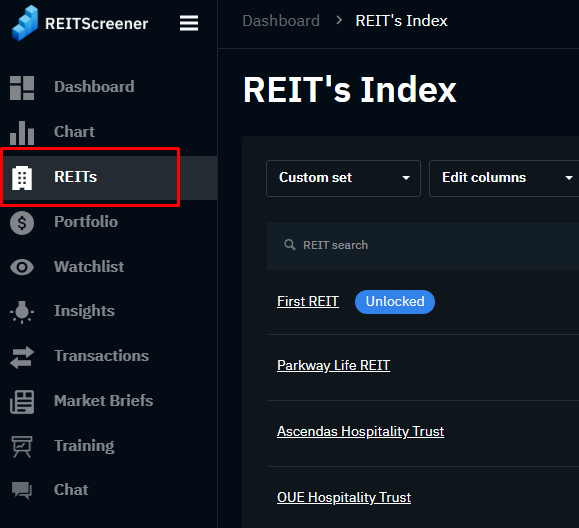Focus the REIT search field
The image size is (579, 528).
click(x=428, y=245)
